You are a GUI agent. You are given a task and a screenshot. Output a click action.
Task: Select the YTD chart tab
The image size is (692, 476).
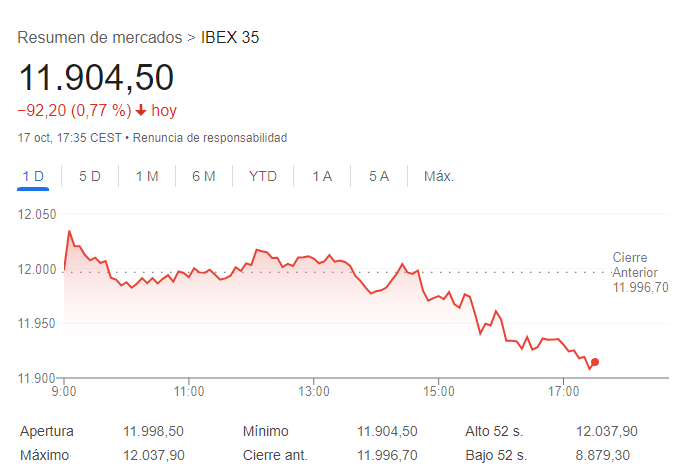(263, 176)
